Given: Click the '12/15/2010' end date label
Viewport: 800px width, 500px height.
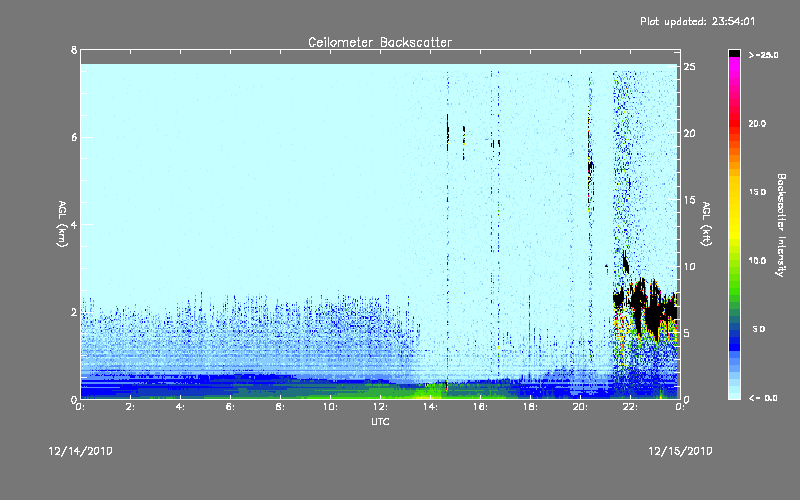Looking at the screenshot, I should 680,451.
